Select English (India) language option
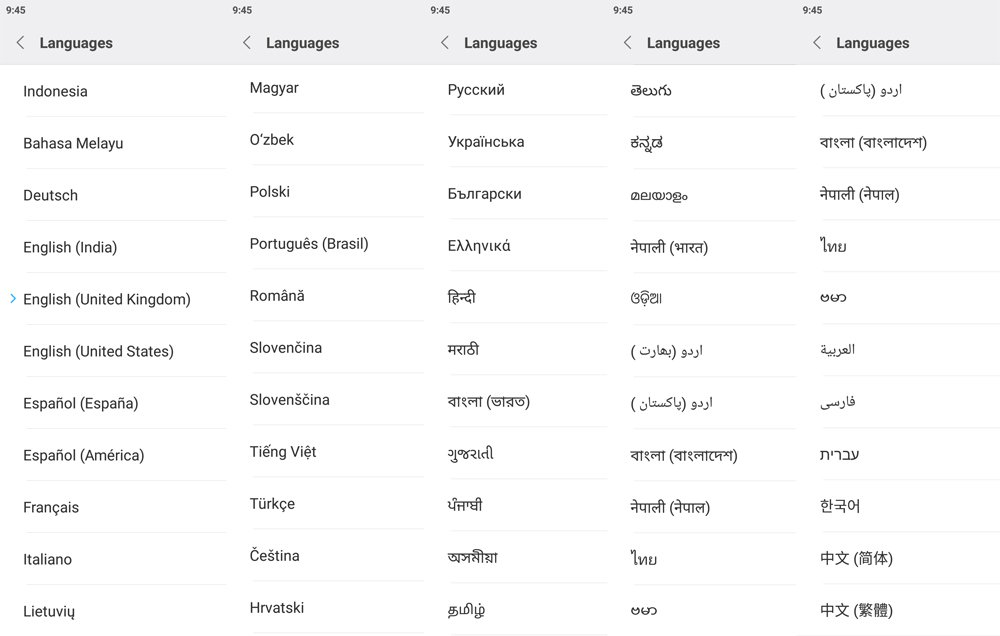 (72, 247)
